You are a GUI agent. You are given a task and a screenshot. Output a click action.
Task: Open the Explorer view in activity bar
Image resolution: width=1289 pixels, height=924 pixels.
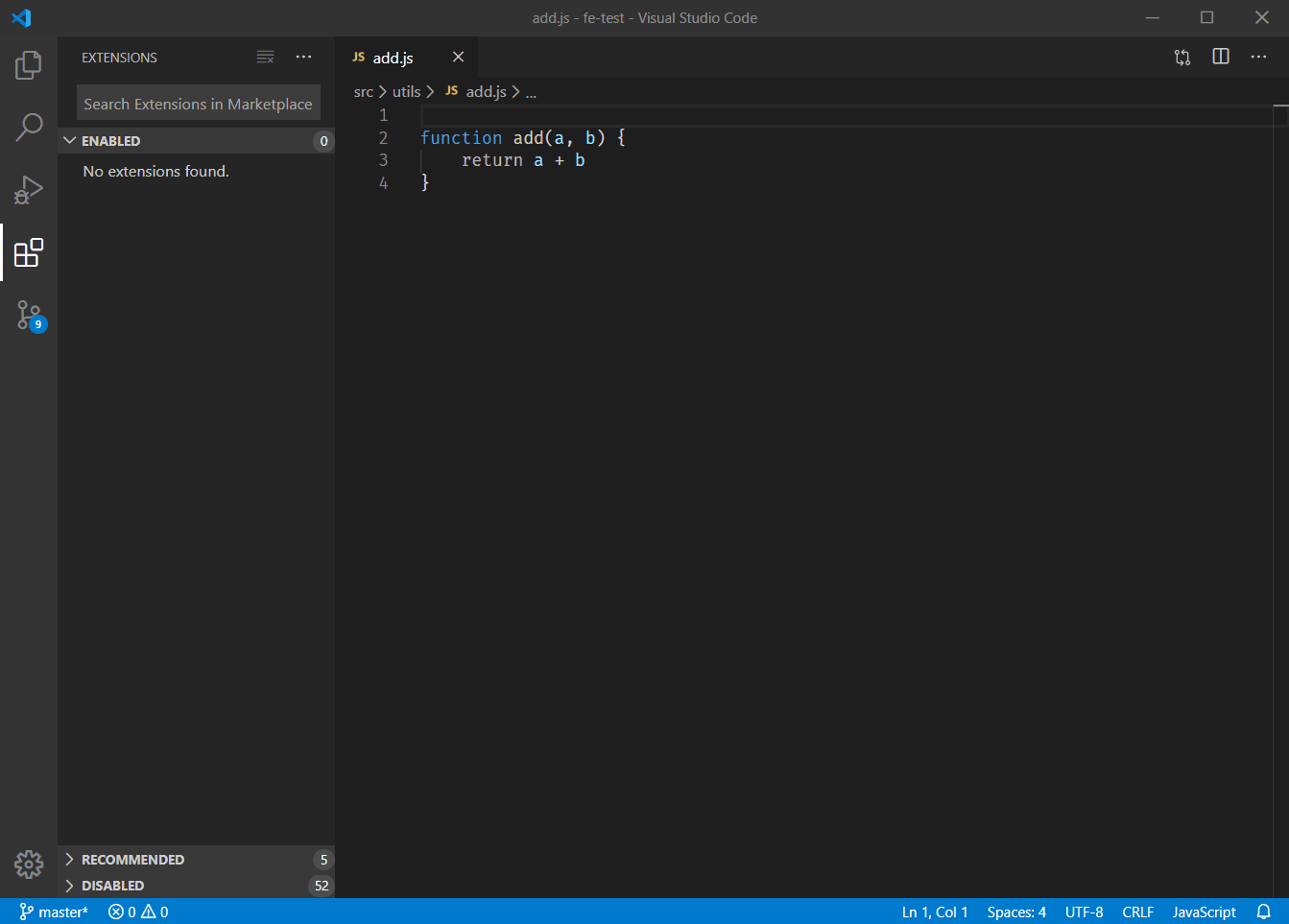pos(29,65)
